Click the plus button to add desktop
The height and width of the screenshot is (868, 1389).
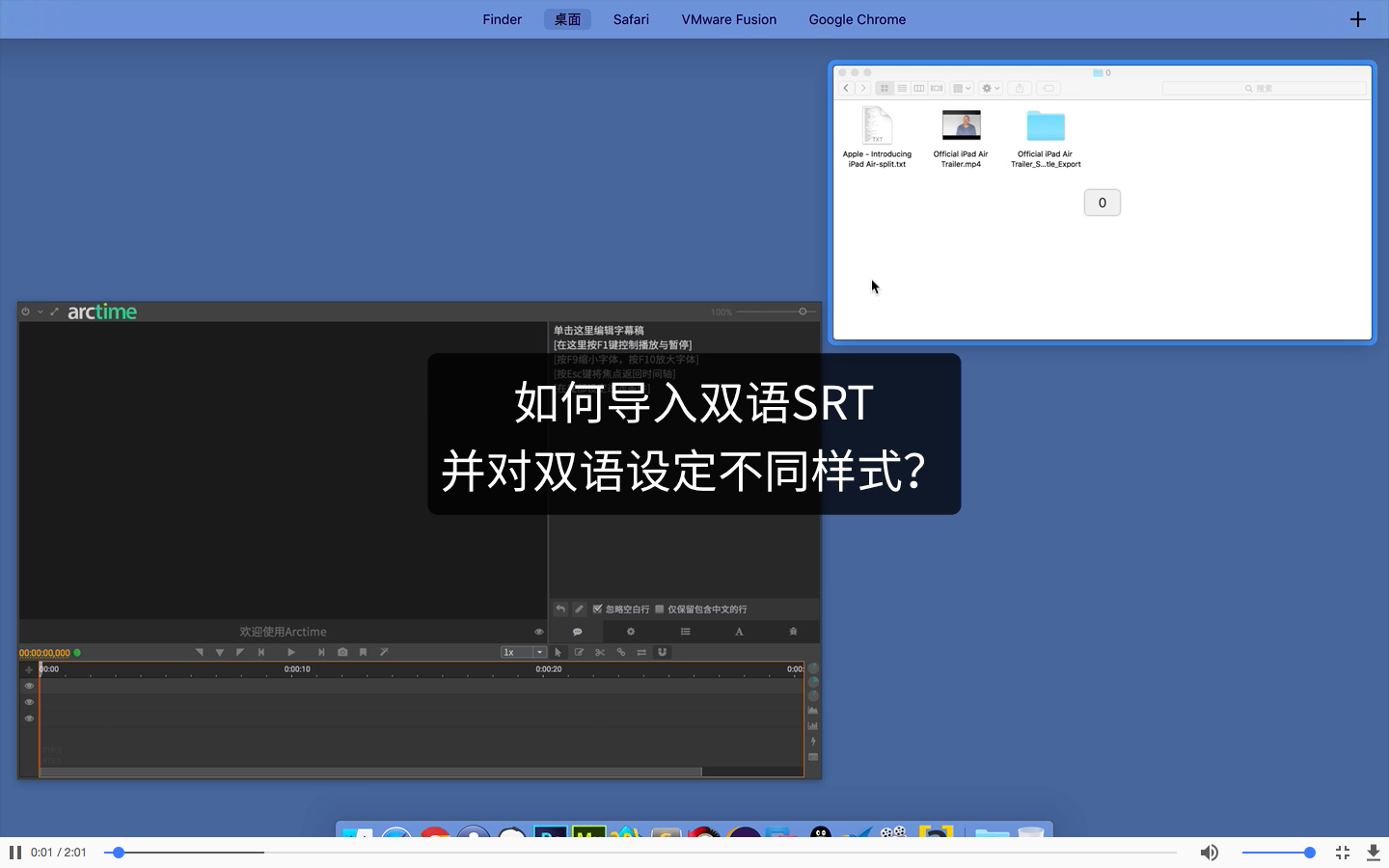(x=1357, y=19)
